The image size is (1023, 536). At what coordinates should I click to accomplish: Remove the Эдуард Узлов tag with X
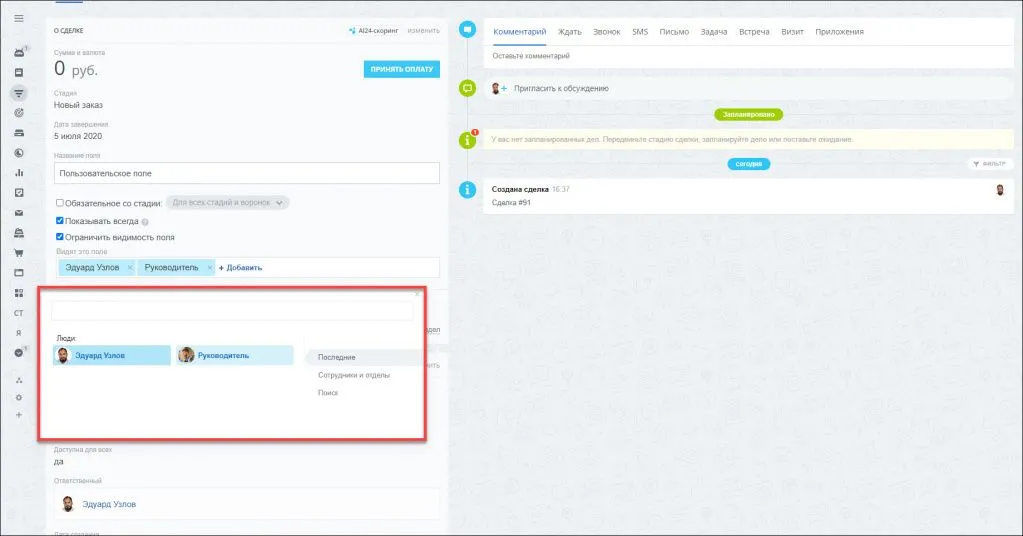(130, 268)
